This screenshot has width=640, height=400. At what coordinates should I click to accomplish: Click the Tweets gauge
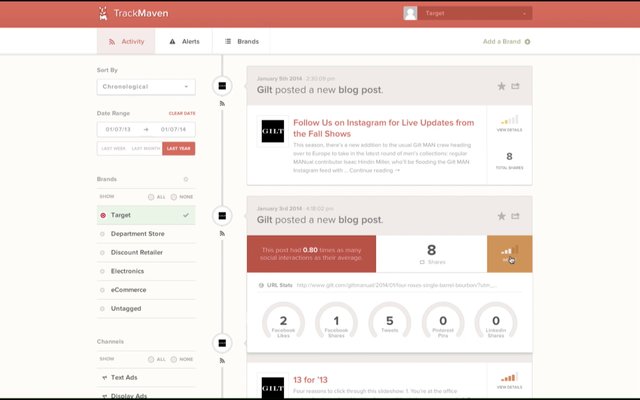click(x=390, y=321)
